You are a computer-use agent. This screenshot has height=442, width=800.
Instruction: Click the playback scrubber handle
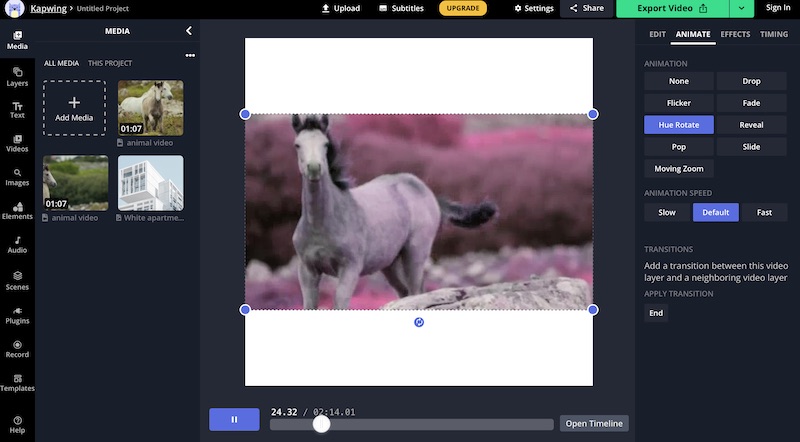(x=321, y=424)
